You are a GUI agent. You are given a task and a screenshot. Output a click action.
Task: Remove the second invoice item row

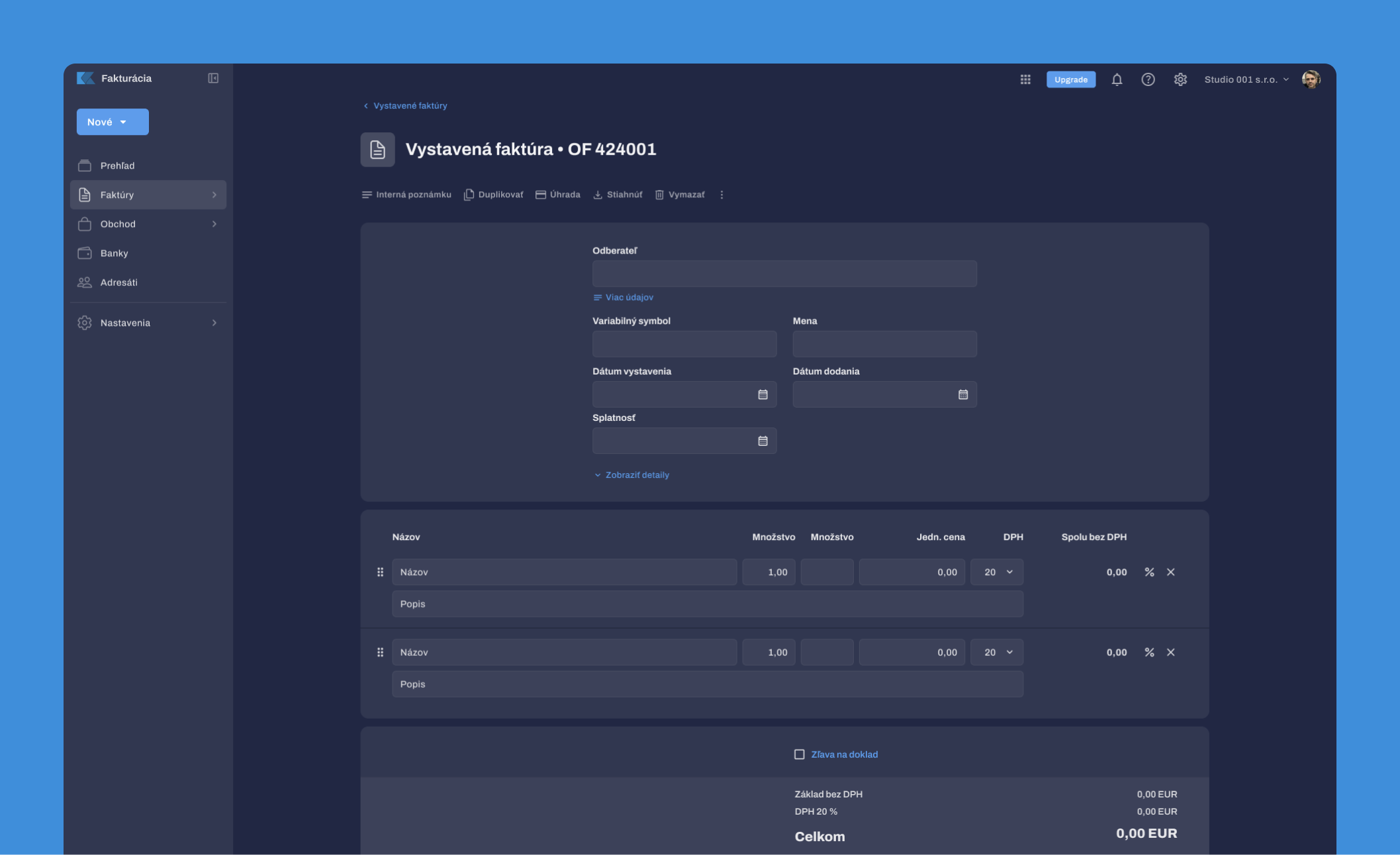1170,652
